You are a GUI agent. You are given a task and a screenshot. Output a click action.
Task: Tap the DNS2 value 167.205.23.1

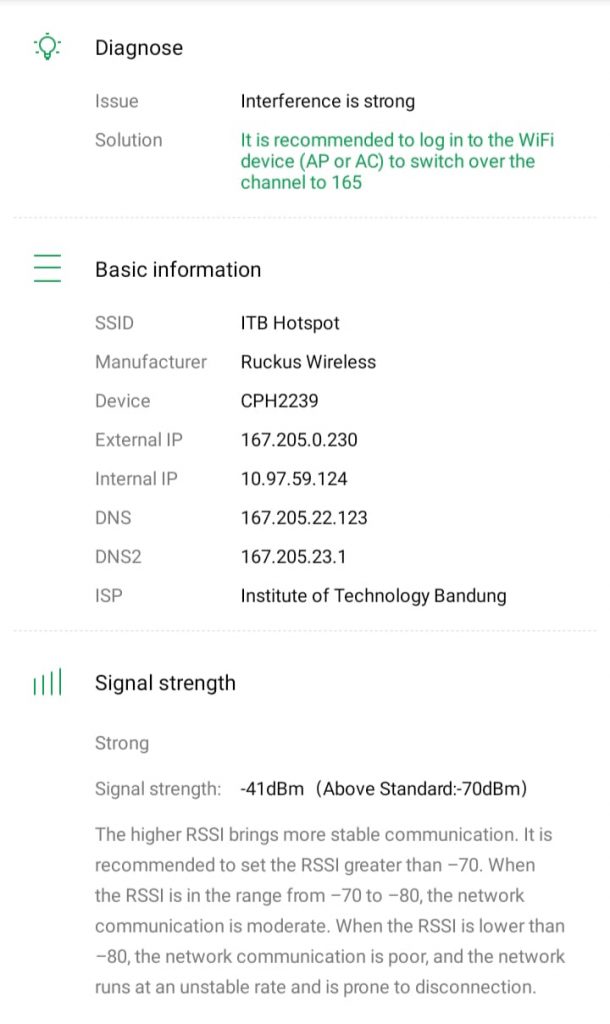pos(294,557)
